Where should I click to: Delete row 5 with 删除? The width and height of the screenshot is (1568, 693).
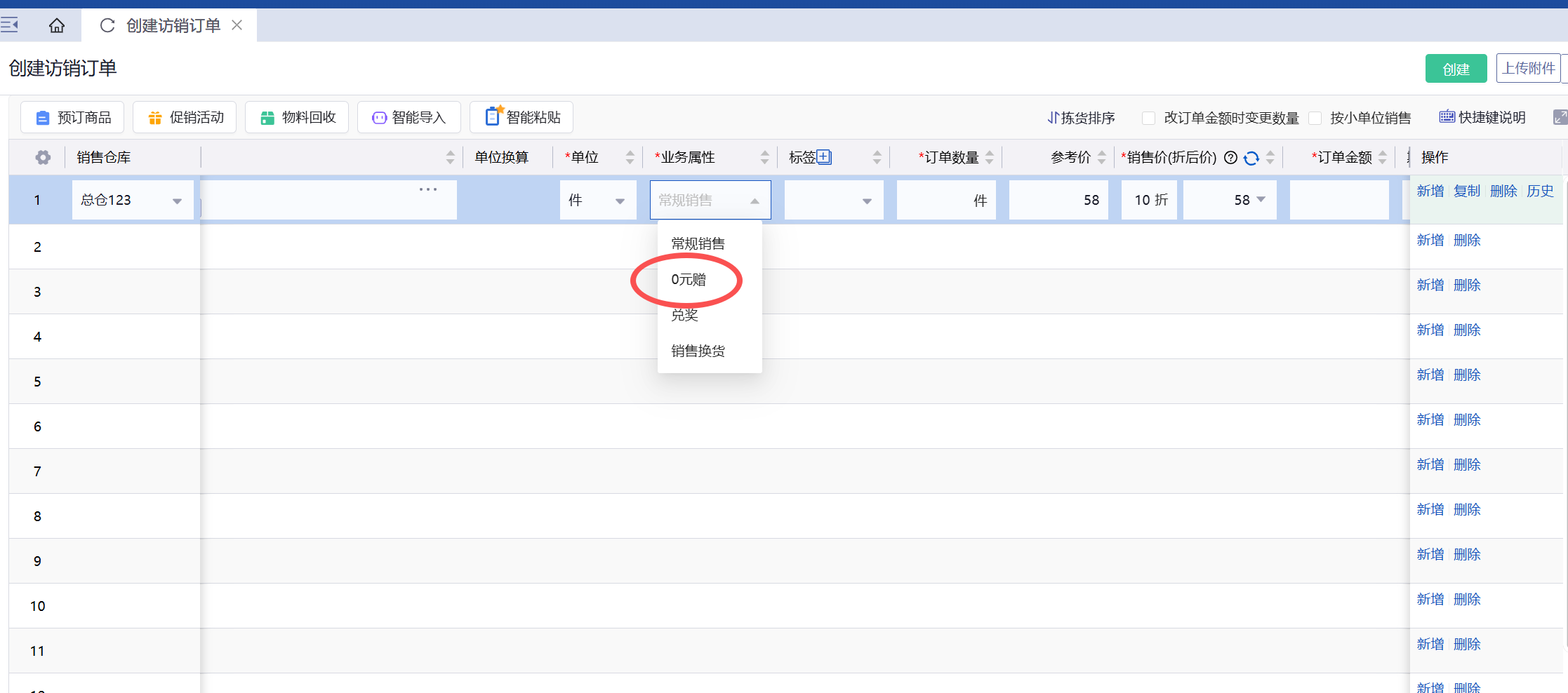tap(1467, 375)
